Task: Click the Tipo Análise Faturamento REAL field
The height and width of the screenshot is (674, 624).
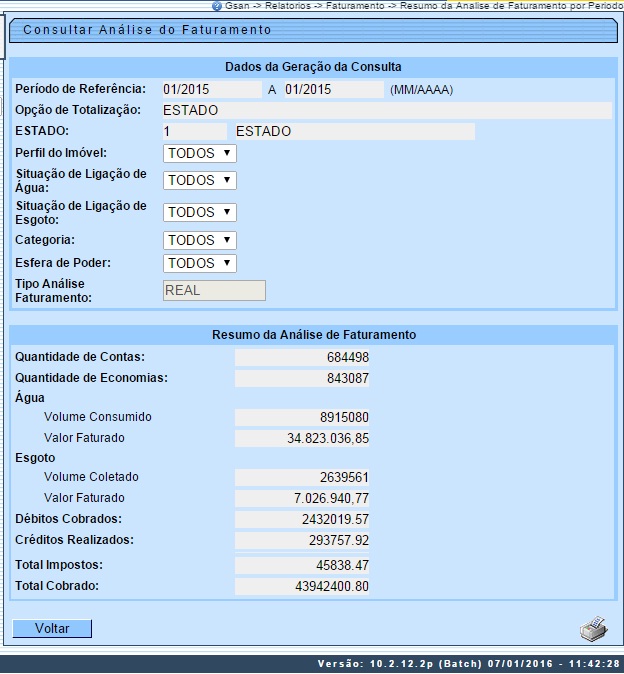Action: click(x=214, y=290)
